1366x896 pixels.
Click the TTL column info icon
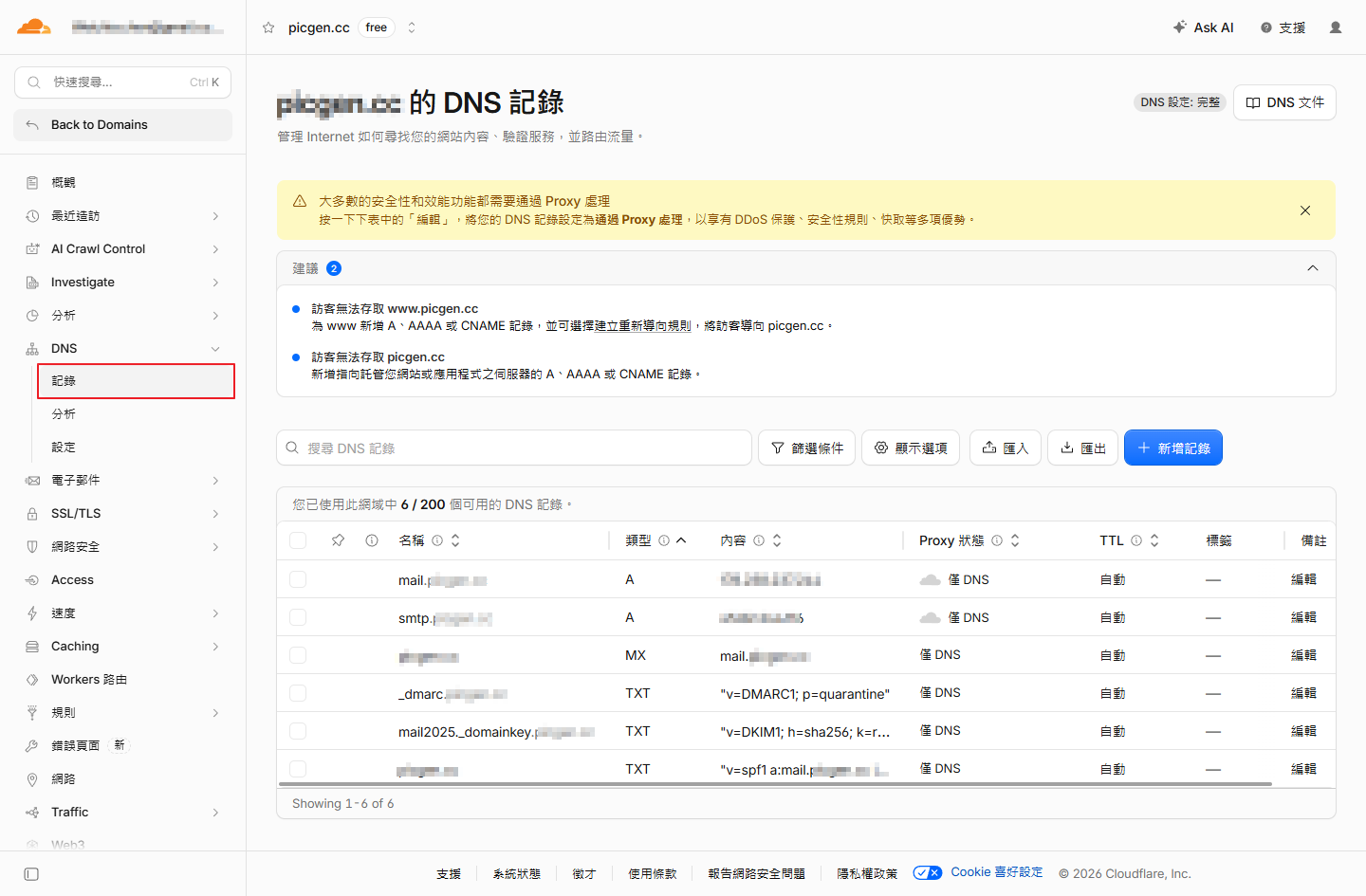1136,540
